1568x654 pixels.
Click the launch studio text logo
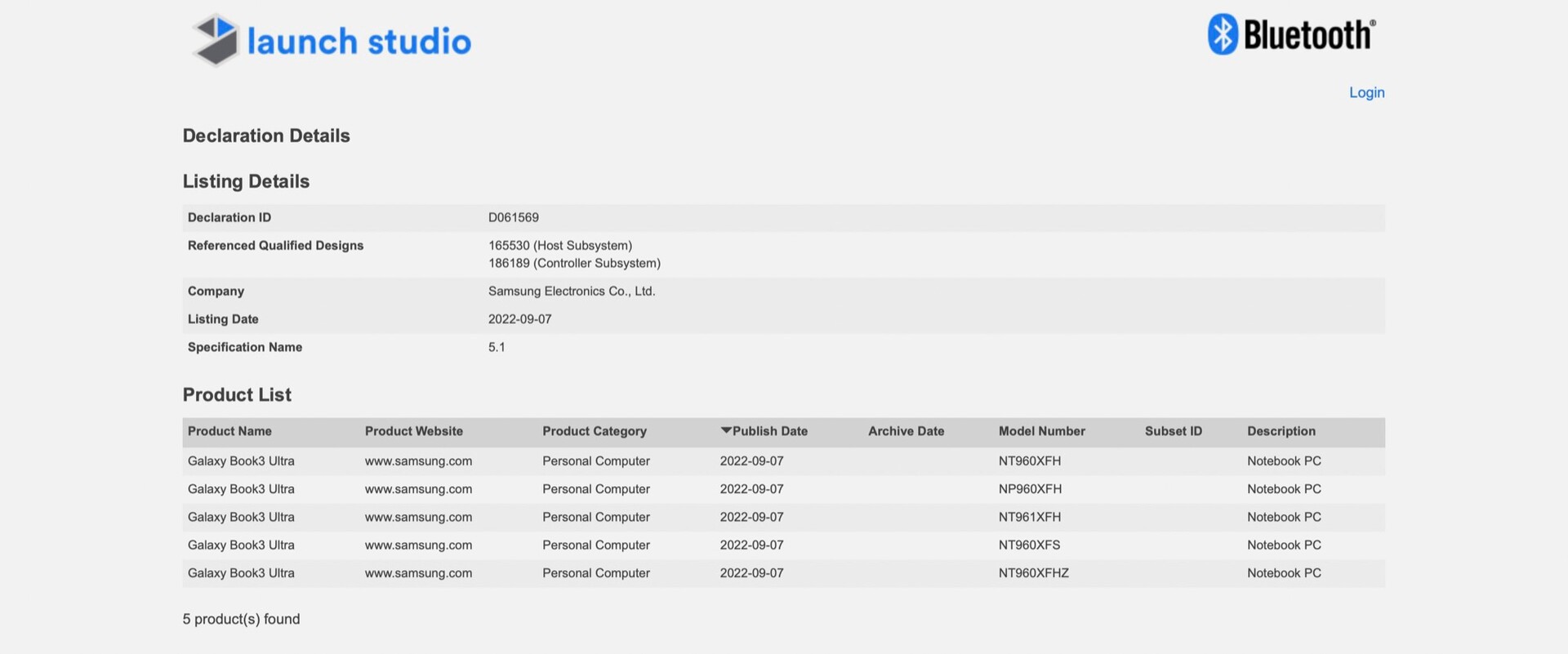359,41
